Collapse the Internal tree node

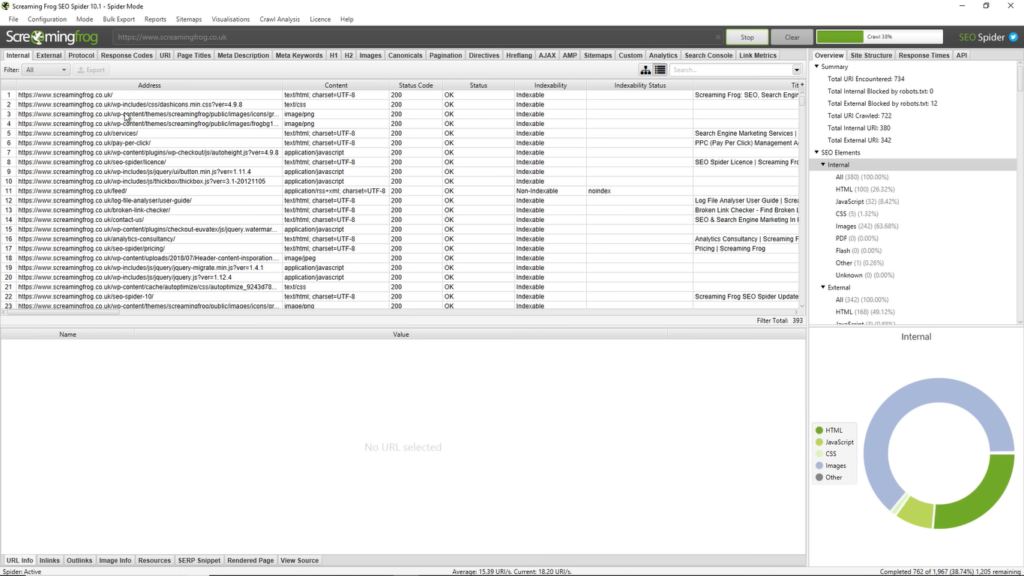(x=823, y=165)
